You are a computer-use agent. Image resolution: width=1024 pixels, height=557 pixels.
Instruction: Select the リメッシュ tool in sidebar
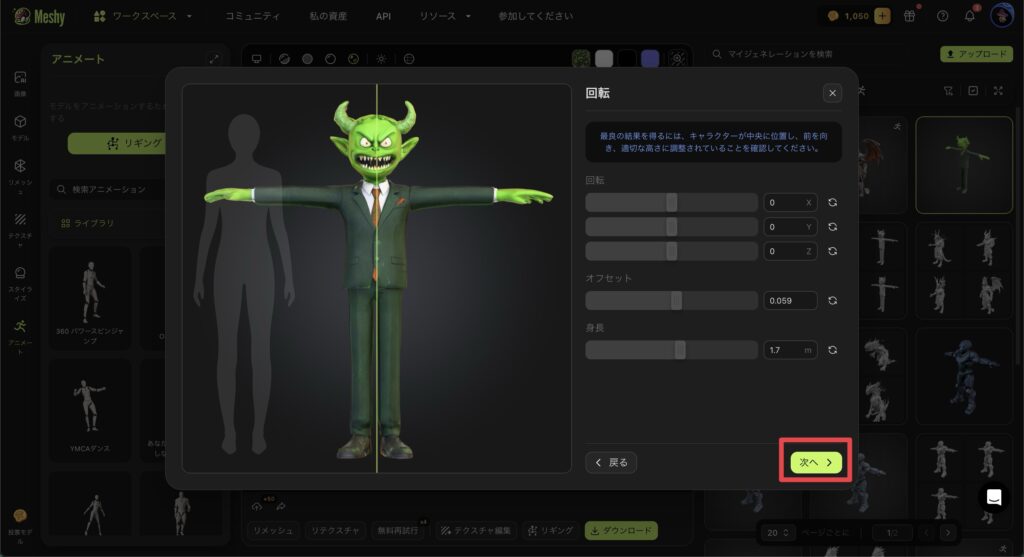pyautogui.click(x=20, y=175)
